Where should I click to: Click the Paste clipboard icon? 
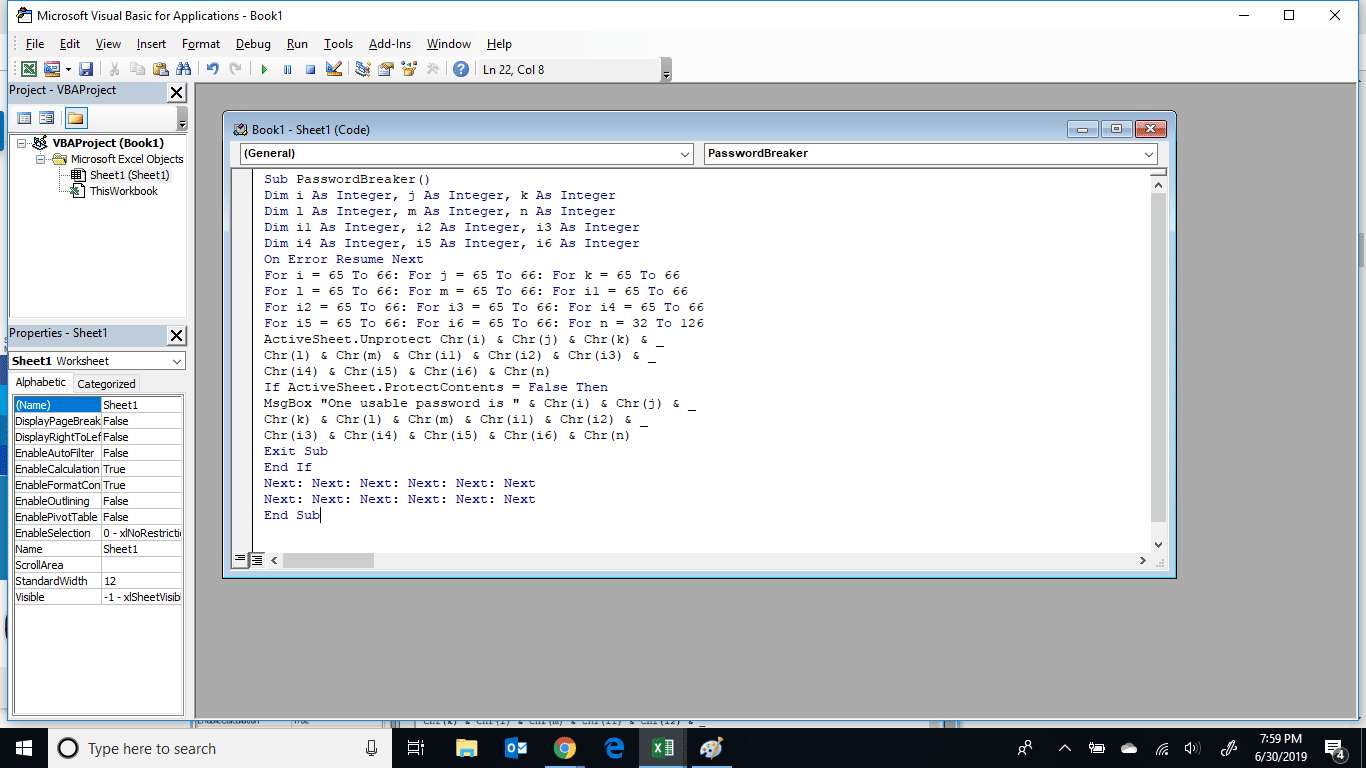click(x=160, y=69)
